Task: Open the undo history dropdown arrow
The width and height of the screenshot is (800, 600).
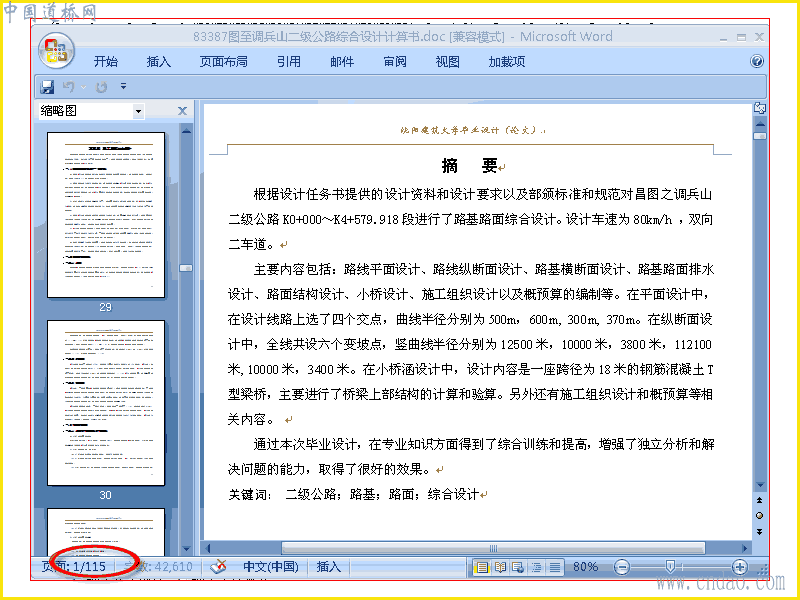Action: point(84,87)
